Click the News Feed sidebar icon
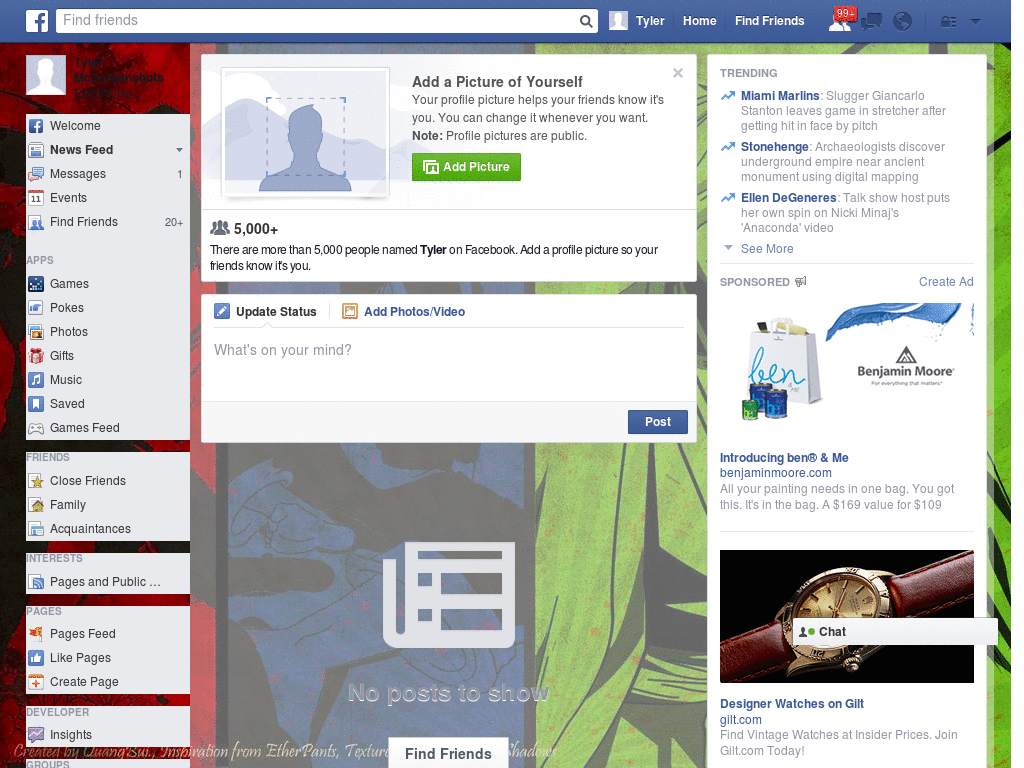 coord(36,150)
